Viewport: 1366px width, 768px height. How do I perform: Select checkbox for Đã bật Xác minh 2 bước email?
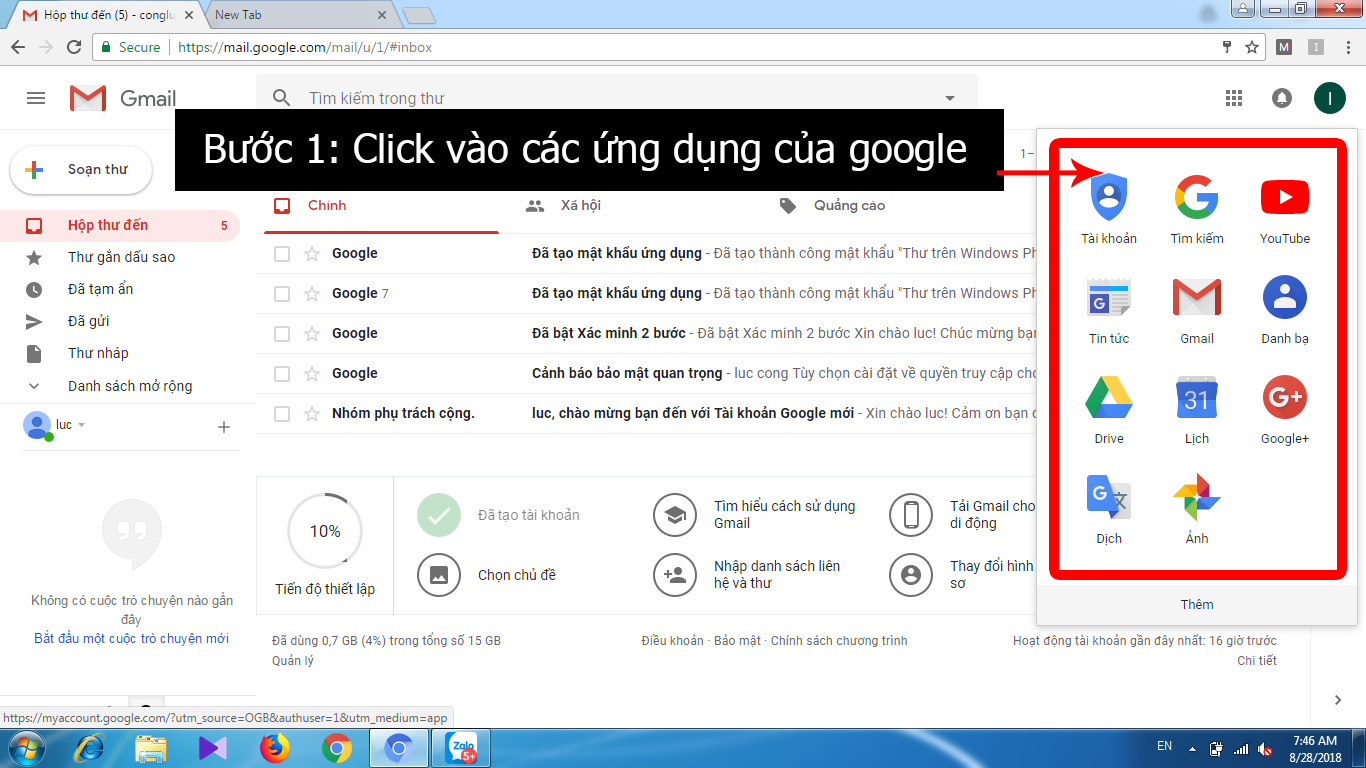pyautogui.click(x=282, y=334)
